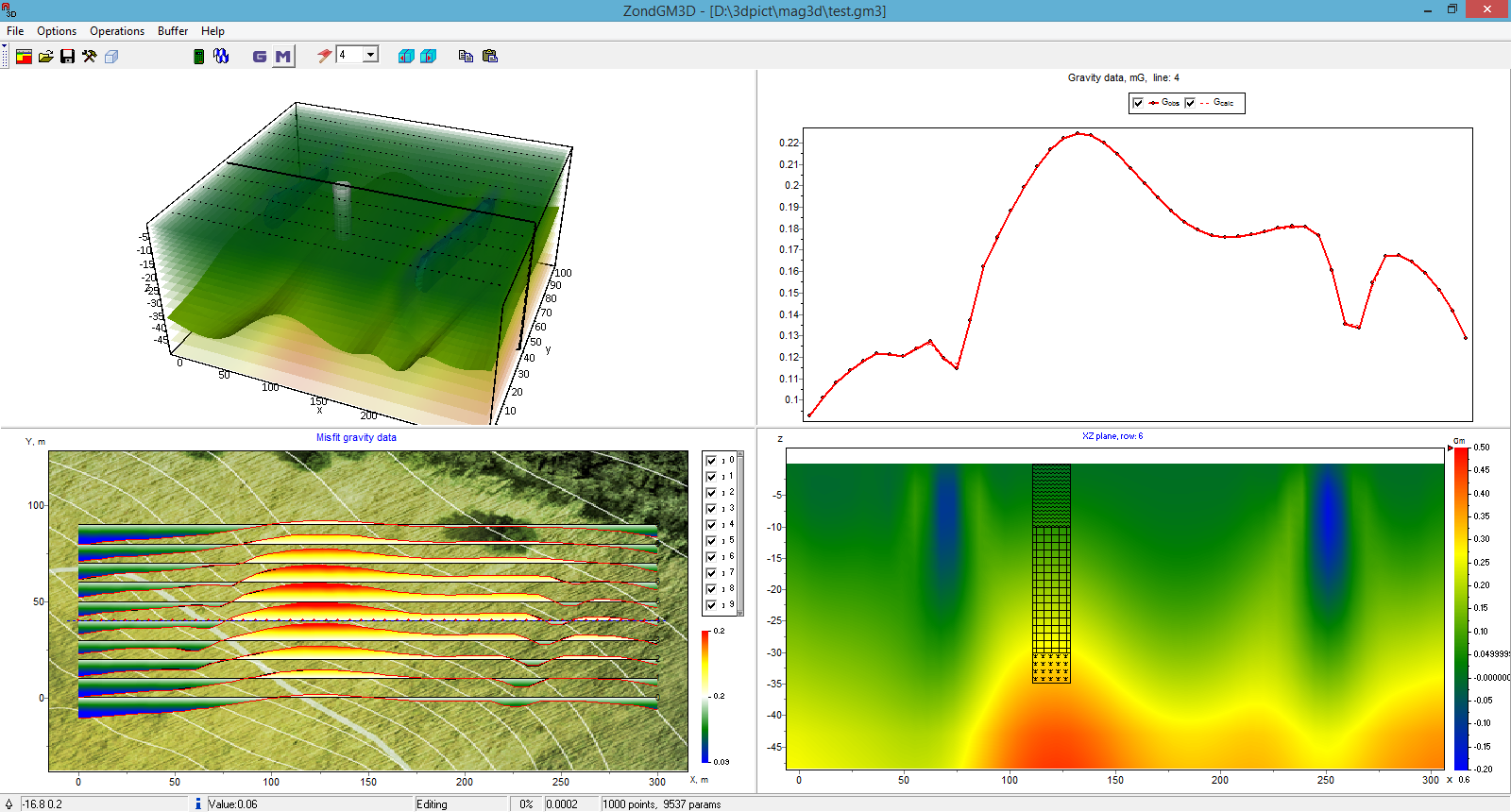Click the 'Gravity data, mG, line: 4' title
Viewport: 1511px width, 812px height.
click(1124, 78)
